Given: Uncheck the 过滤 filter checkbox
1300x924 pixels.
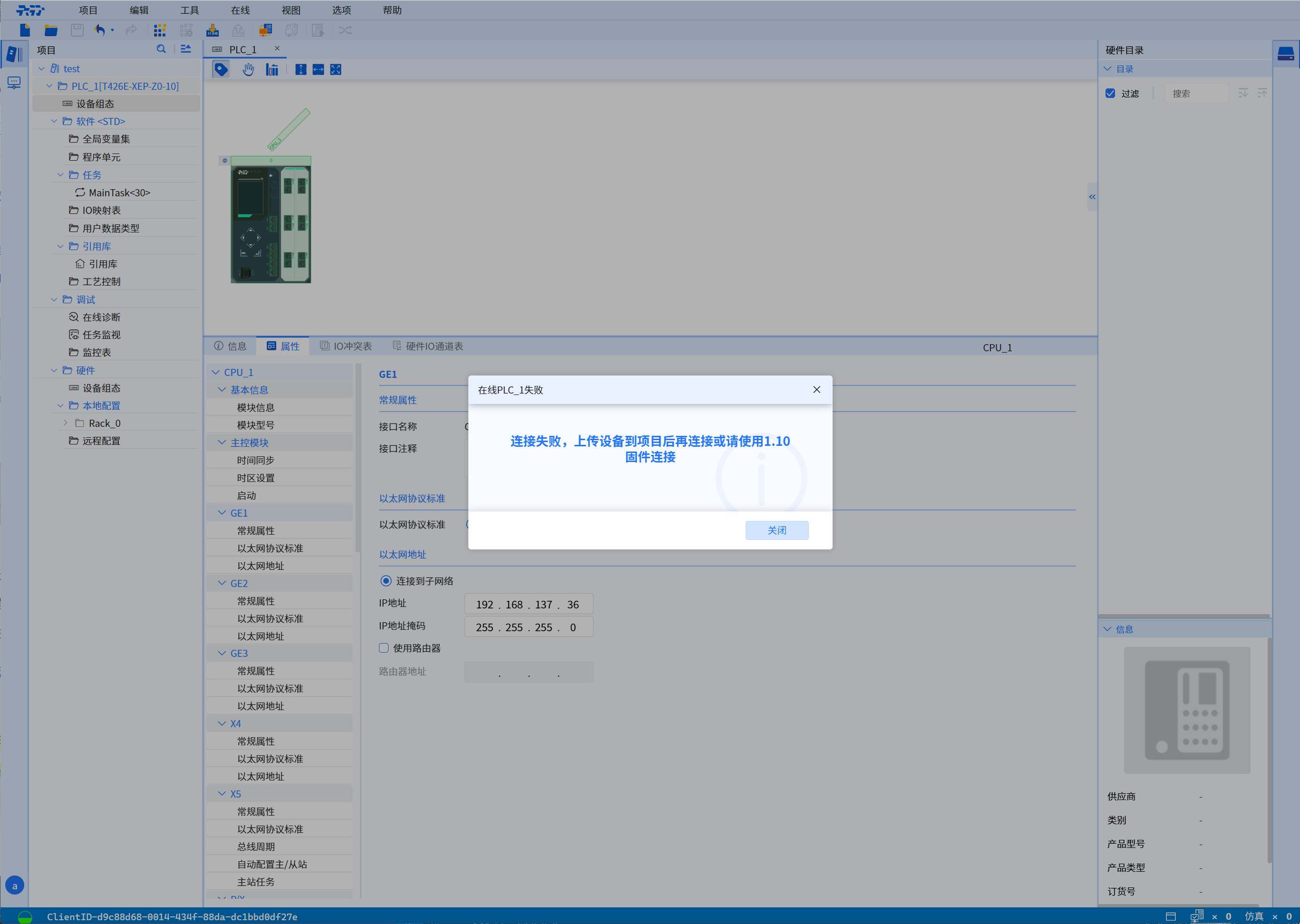Looking at the screenshot, I should [1110, 93].
